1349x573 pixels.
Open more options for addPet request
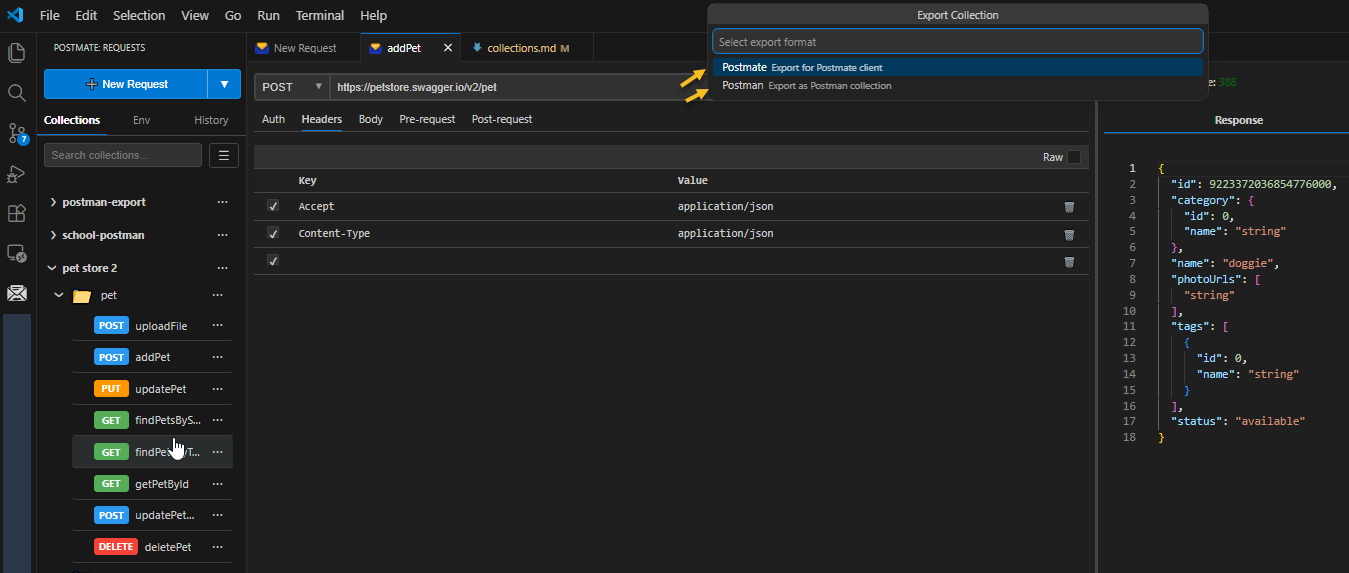[x=217, y=357]
